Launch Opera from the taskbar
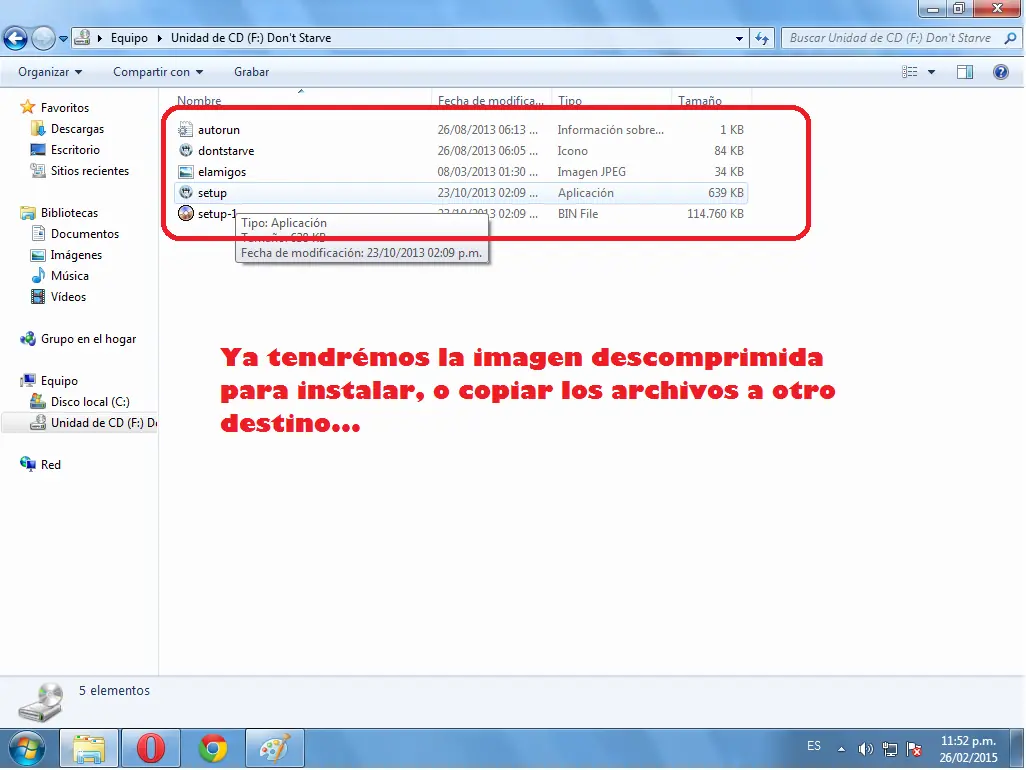This screenshot has width=1026, height=770. [x=150, y=748]
